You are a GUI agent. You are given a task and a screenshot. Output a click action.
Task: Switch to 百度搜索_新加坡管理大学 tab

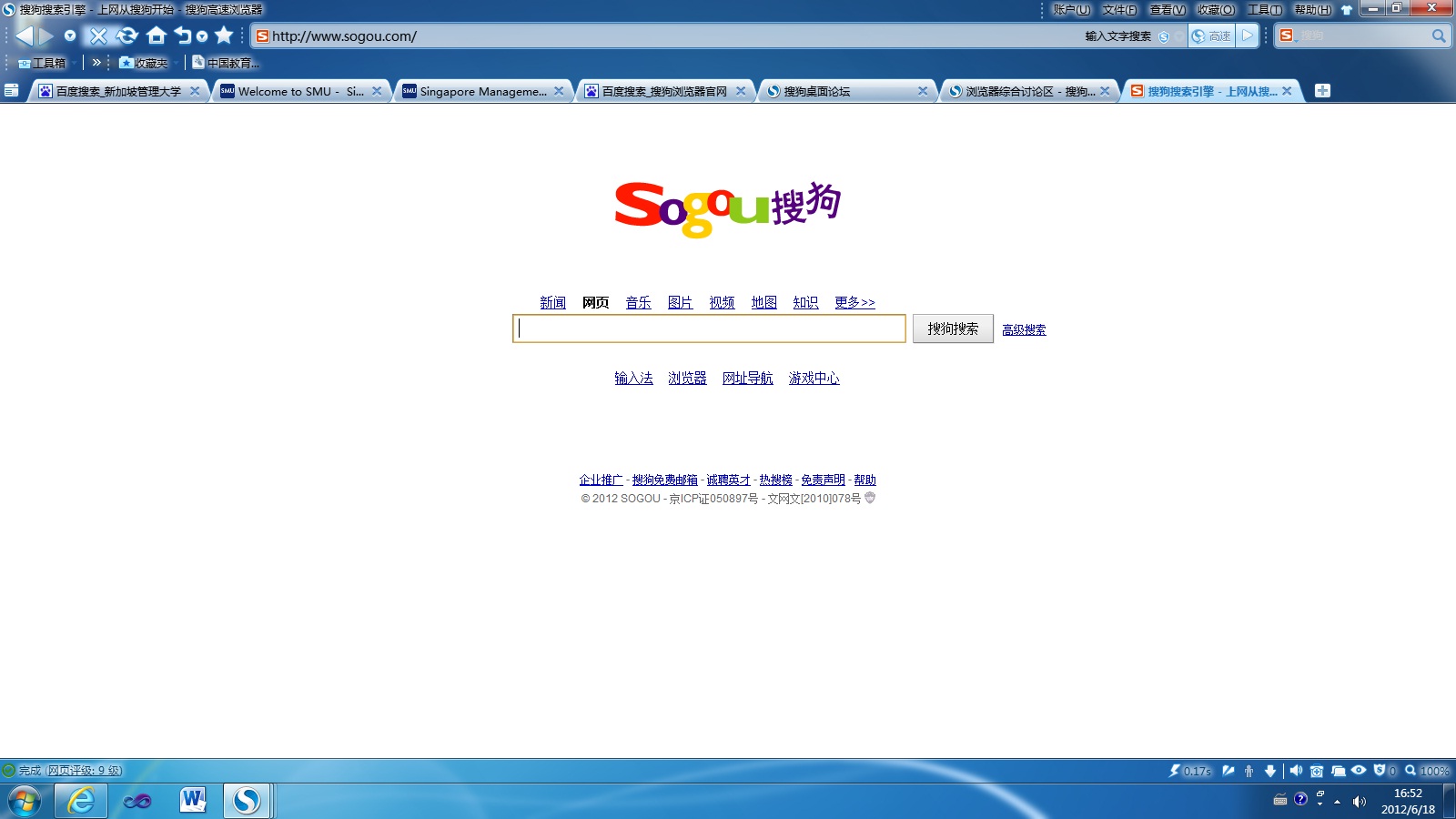118,91
